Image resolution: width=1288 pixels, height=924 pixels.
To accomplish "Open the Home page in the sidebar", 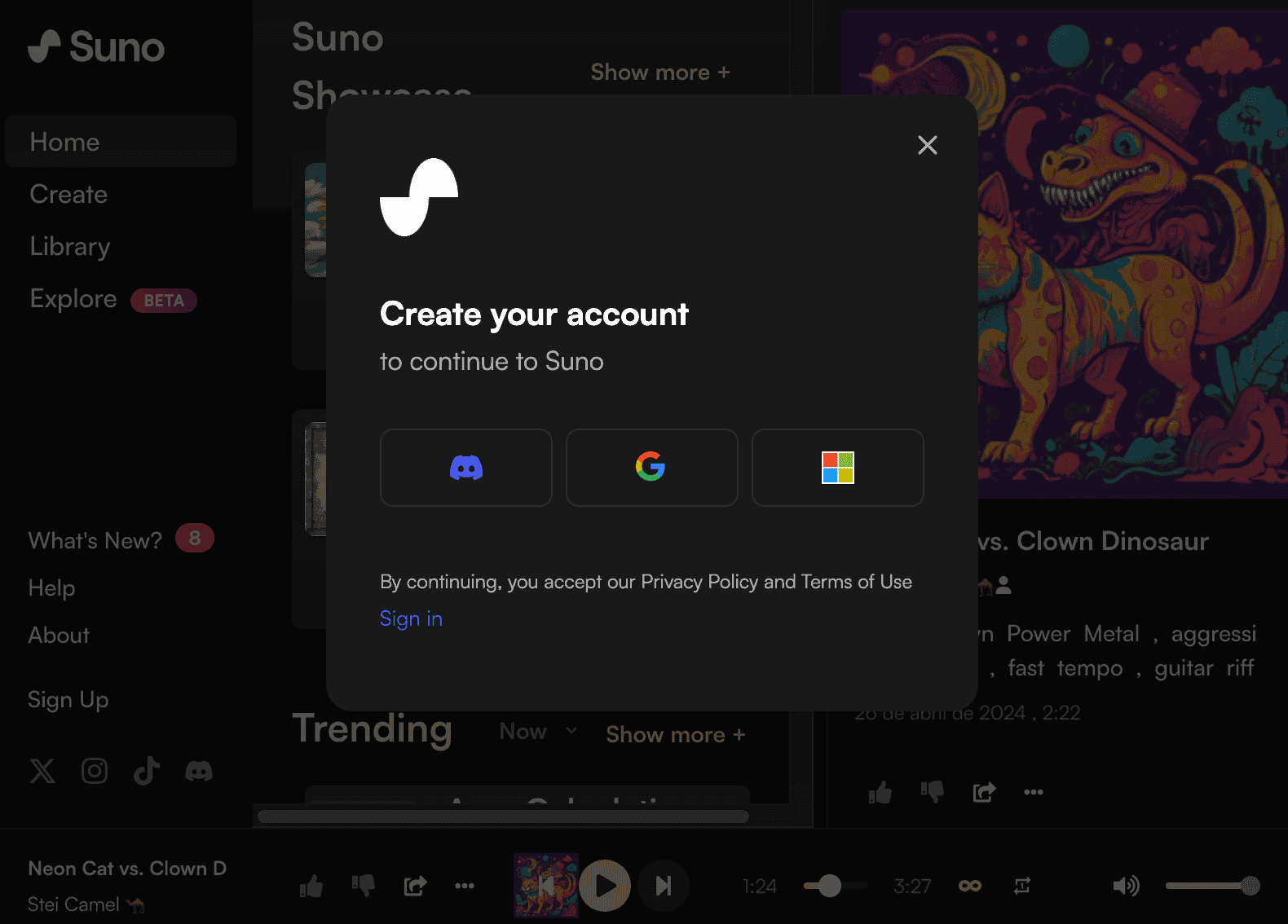I will [x=121, y=142].
